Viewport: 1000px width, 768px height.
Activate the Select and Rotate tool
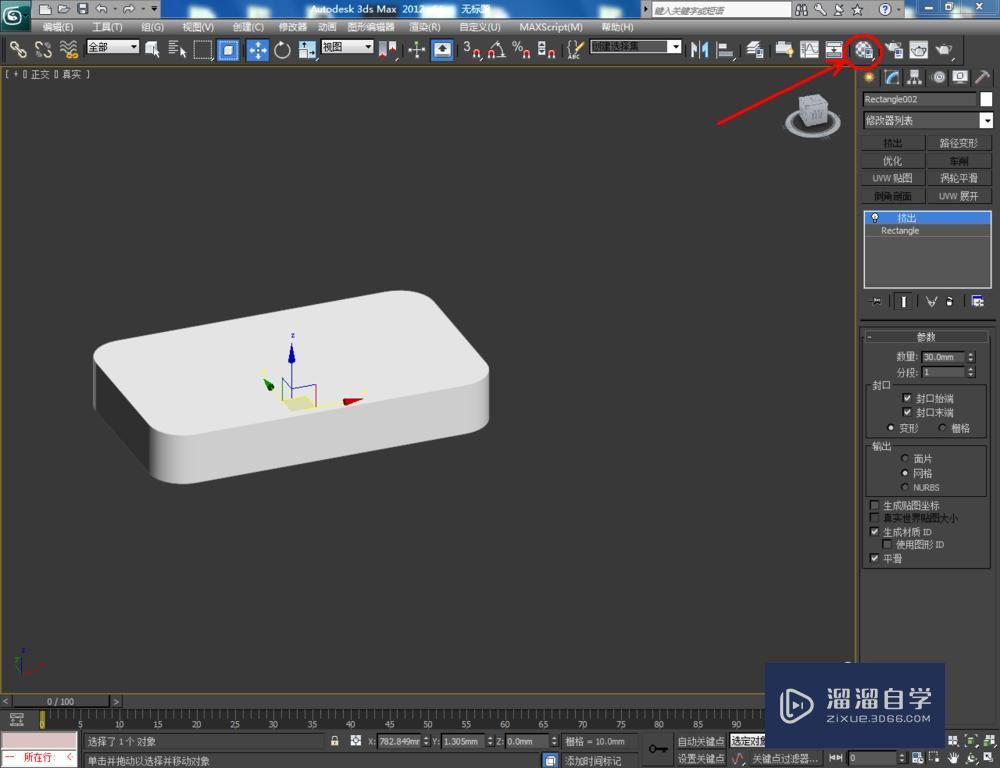click(x=283, y=49)
